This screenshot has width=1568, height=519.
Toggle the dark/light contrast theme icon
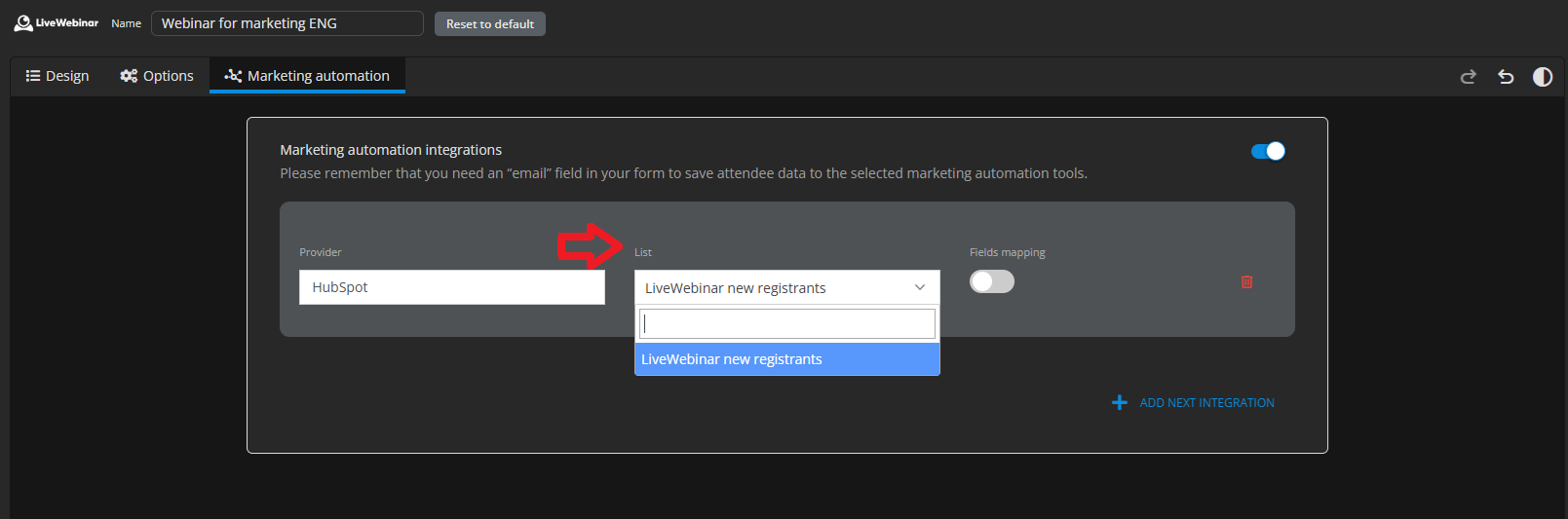tap(1542, 77)
